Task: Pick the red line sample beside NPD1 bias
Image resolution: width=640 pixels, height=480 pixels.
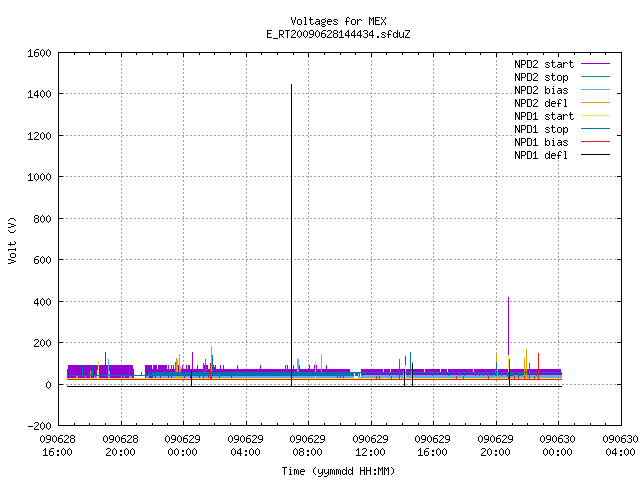Action: click(x=595, y=142)
